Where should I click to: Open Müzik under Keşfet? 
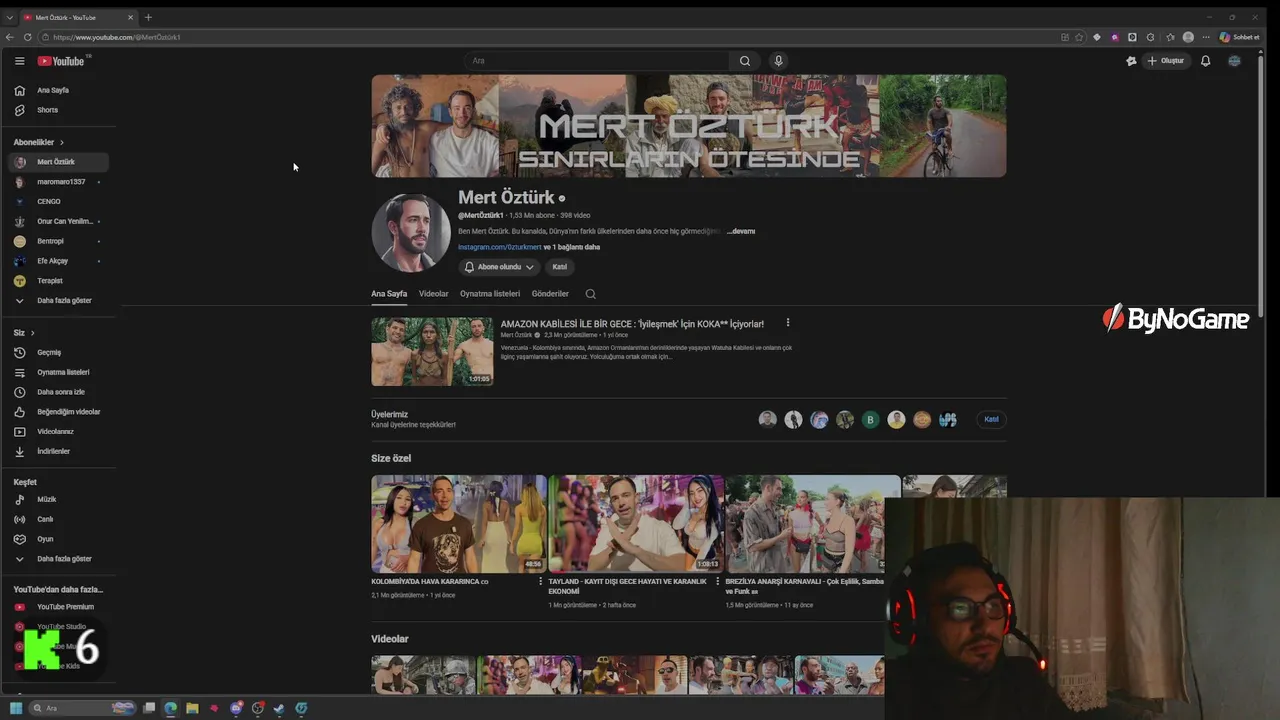tap(60, 499)
